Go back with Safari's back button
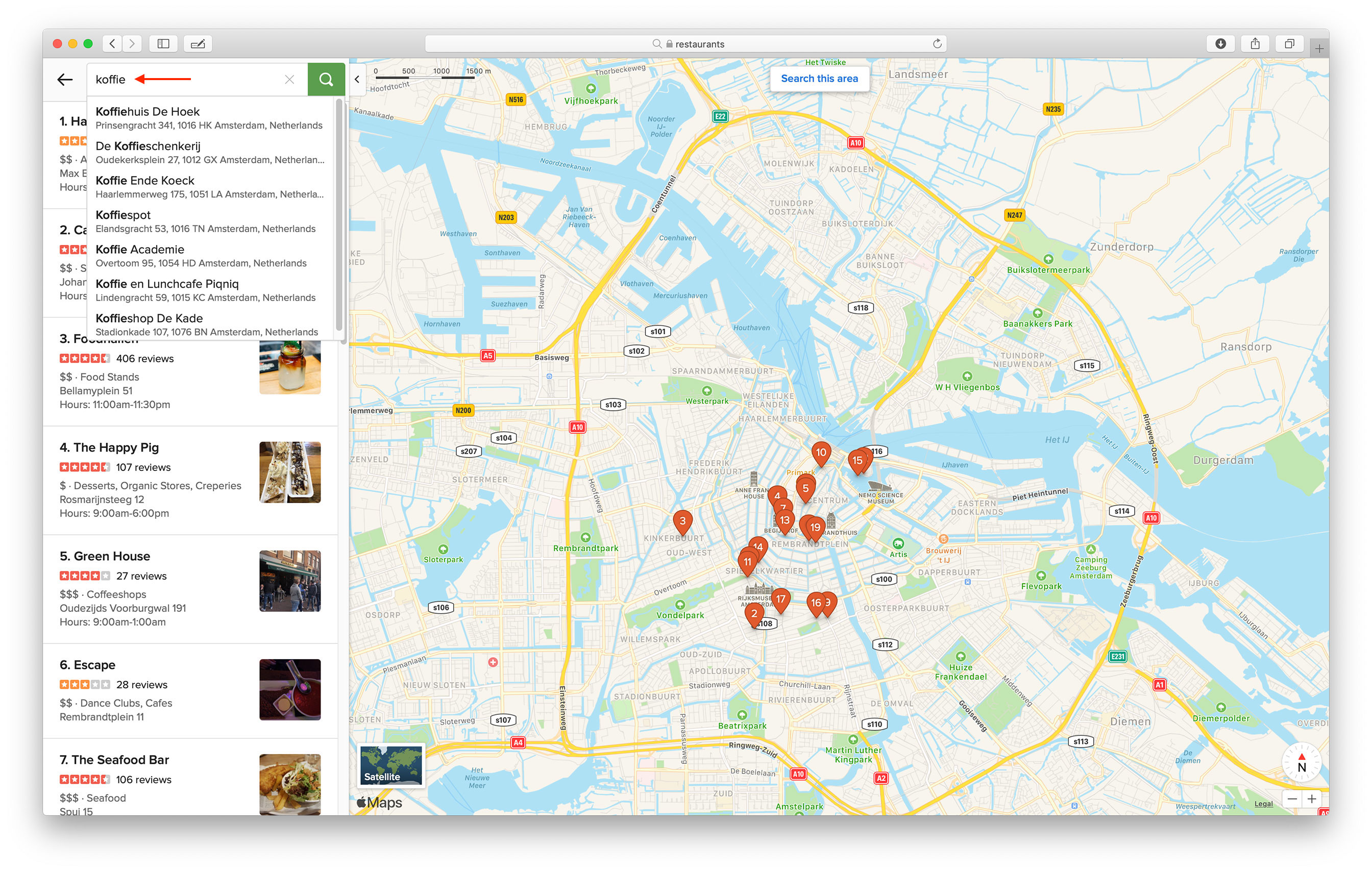 [x=112, y=43]
